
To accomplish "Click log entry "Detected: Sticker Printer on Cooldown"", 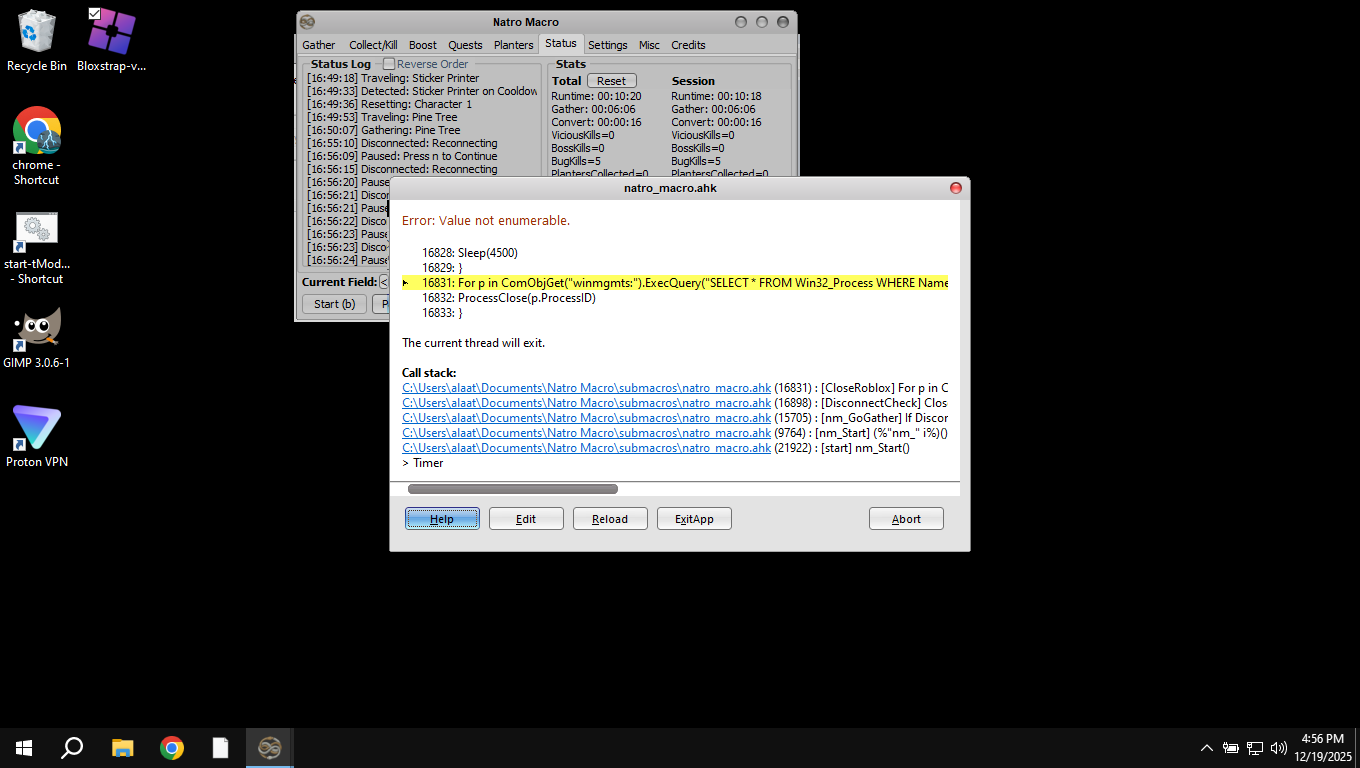I will 422,91.
